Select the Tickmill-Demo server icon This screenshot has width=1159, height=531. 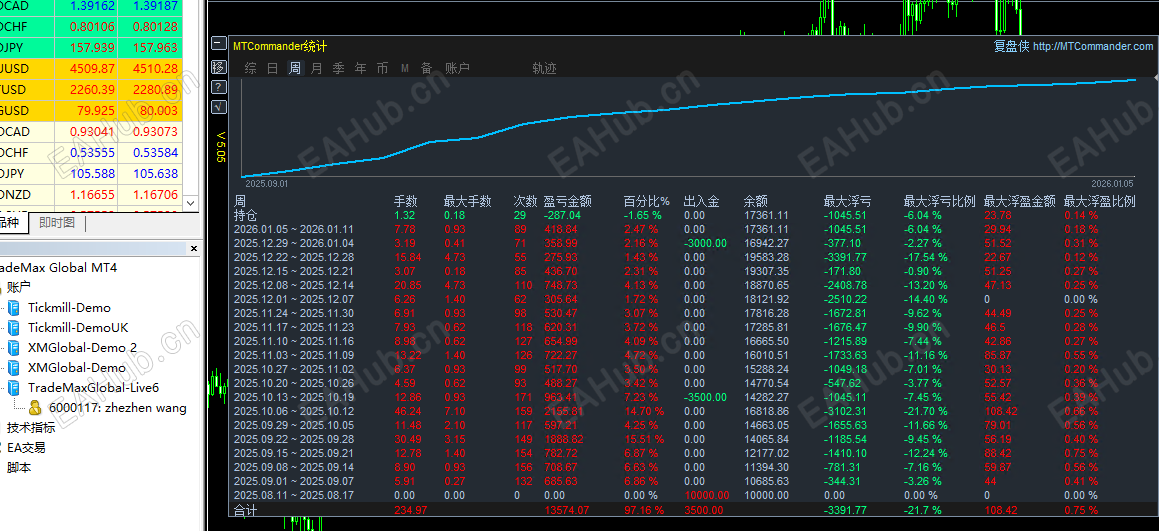point(13,308)
